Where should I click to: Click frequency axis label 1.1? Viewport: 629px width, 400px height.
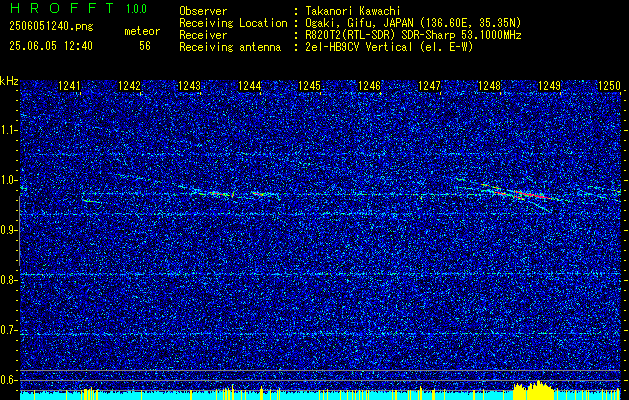coord(8,130)
